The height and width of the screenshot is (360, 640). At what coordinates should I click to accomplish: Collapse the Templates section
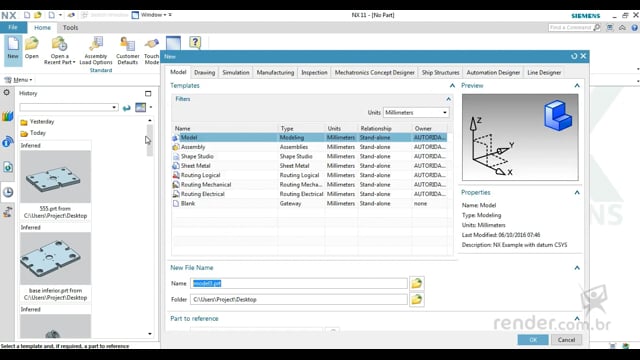coord(452,86)
